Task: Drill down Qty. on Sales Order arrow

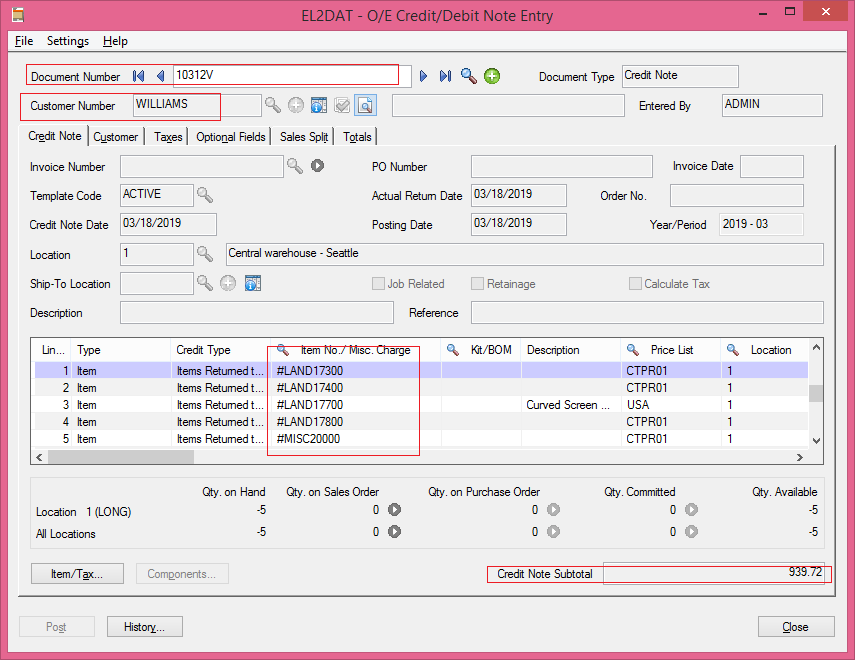Action: point(394,509)
